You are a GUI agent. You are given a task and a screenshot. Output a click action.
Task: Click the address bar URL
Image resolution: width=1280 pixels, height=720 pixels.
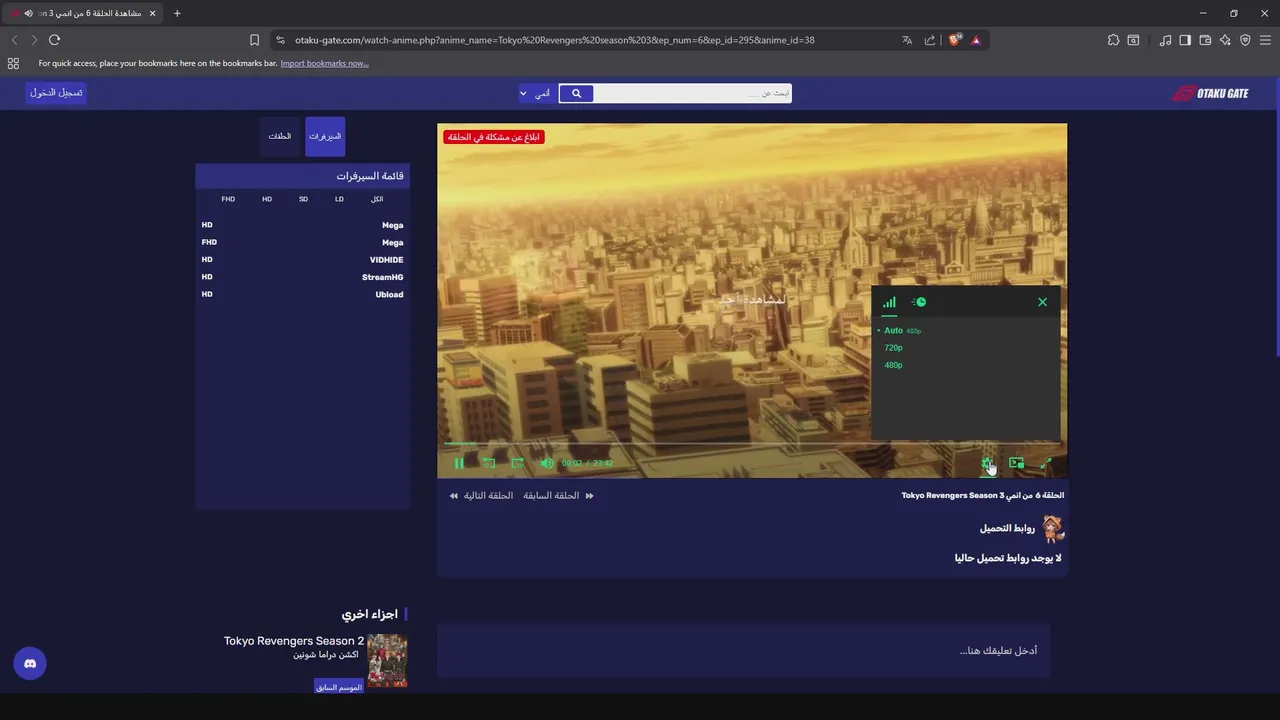[x=554, y=40]
